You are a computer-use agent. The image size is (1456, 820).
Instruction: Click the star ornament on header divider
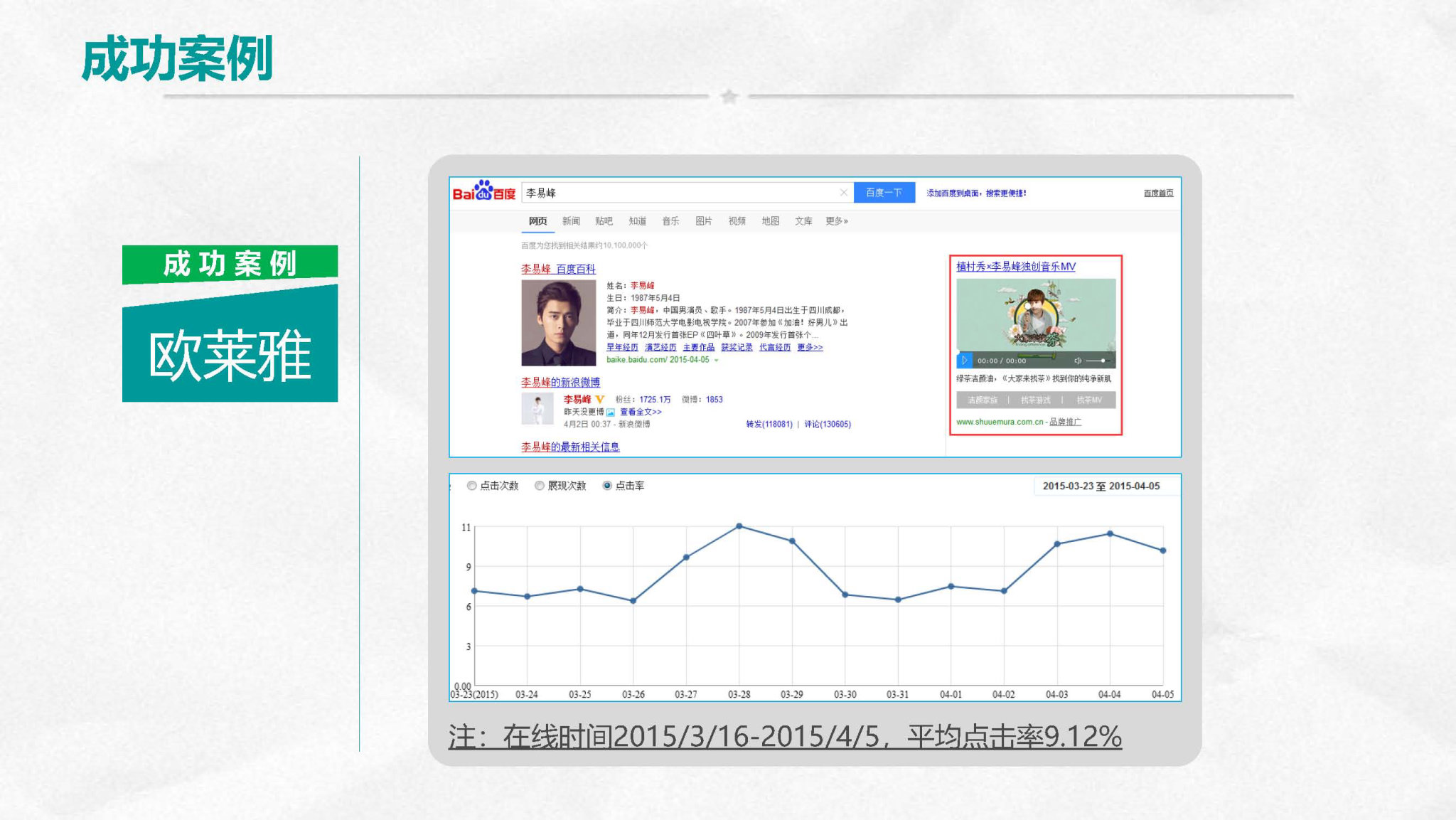729,96
